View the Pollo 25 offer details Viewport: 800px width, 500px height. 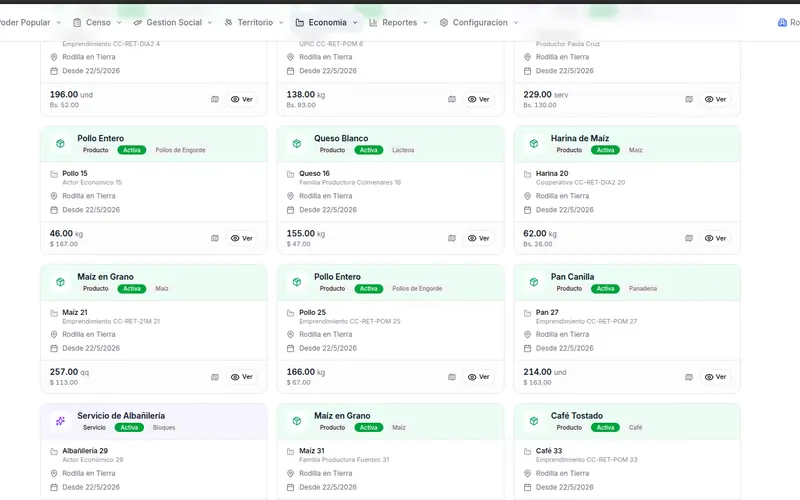479,377
